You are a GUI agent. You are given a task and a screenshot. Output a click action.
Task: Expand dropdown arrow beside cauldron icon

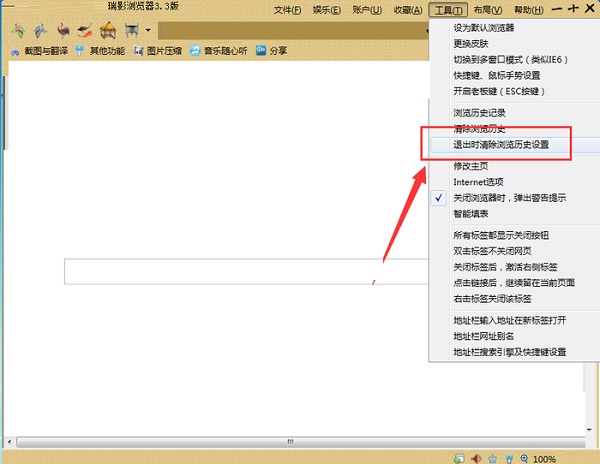148,32
